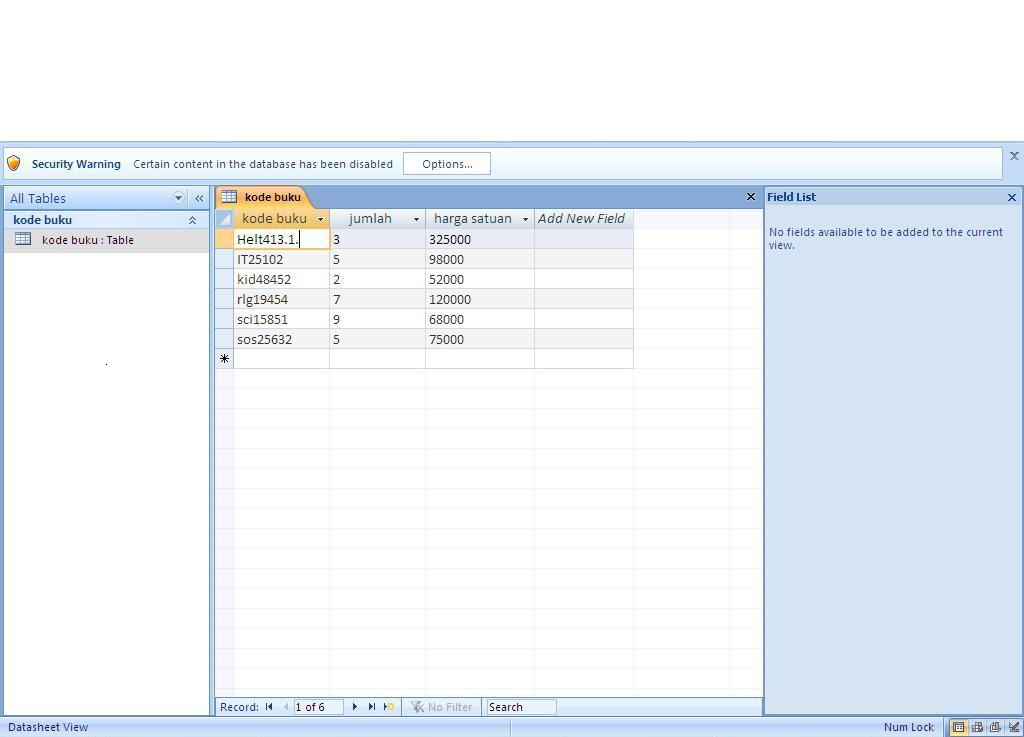This screenshot has width=1024, height=737.
Task: Click the jumlah value 9 for sci15851
Action: click(x=377, y=319)
